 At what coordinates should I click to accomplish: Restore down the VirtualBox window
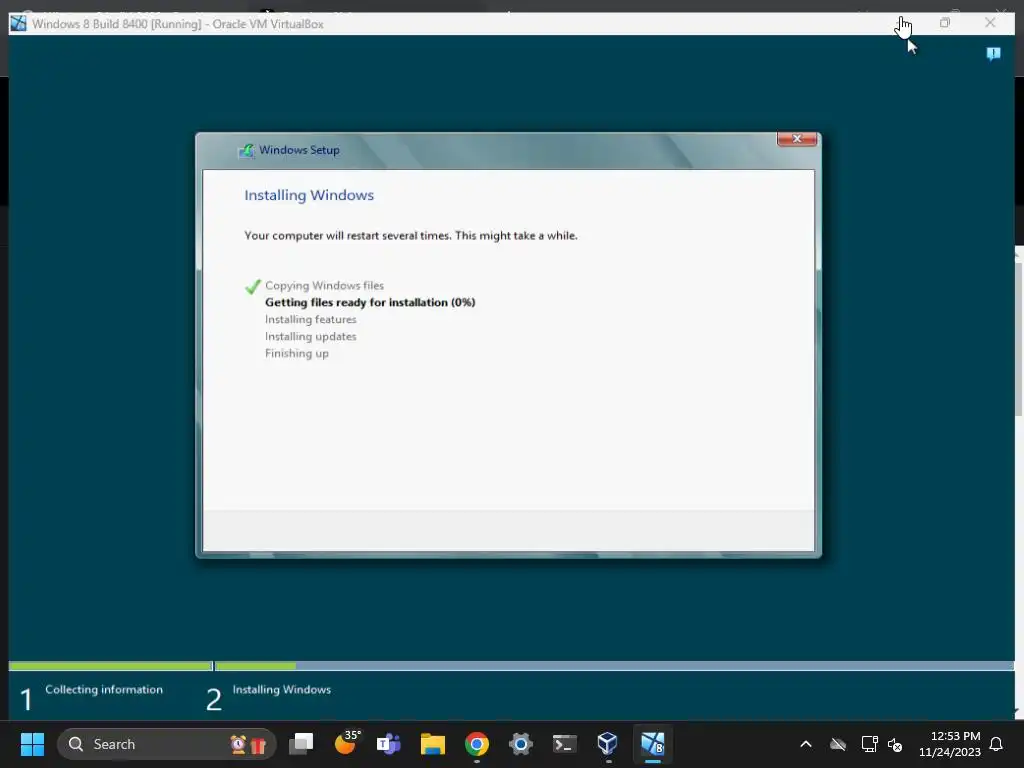[x=945, y=23]
